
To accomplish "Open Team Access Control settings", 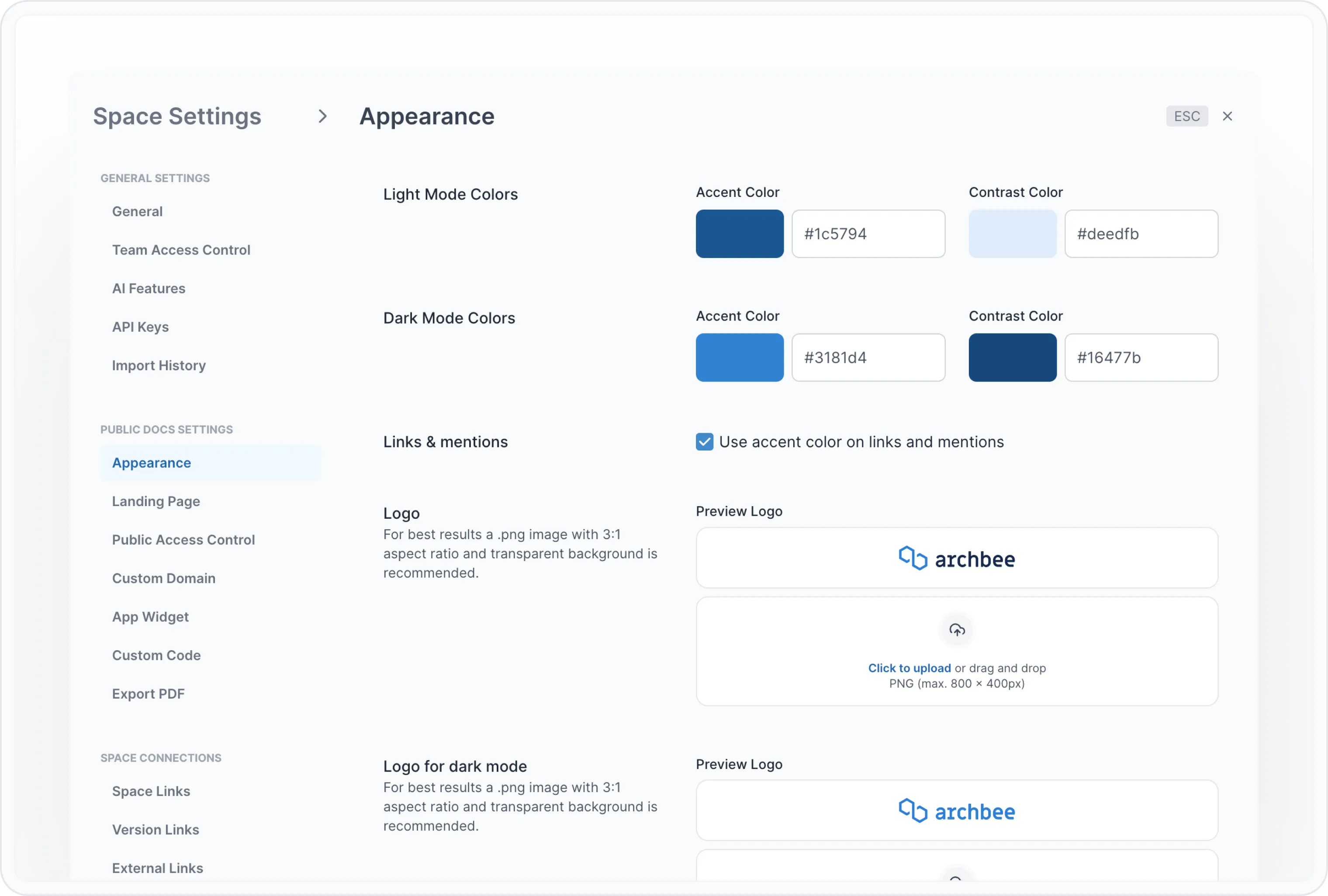I will click(181, 250).
